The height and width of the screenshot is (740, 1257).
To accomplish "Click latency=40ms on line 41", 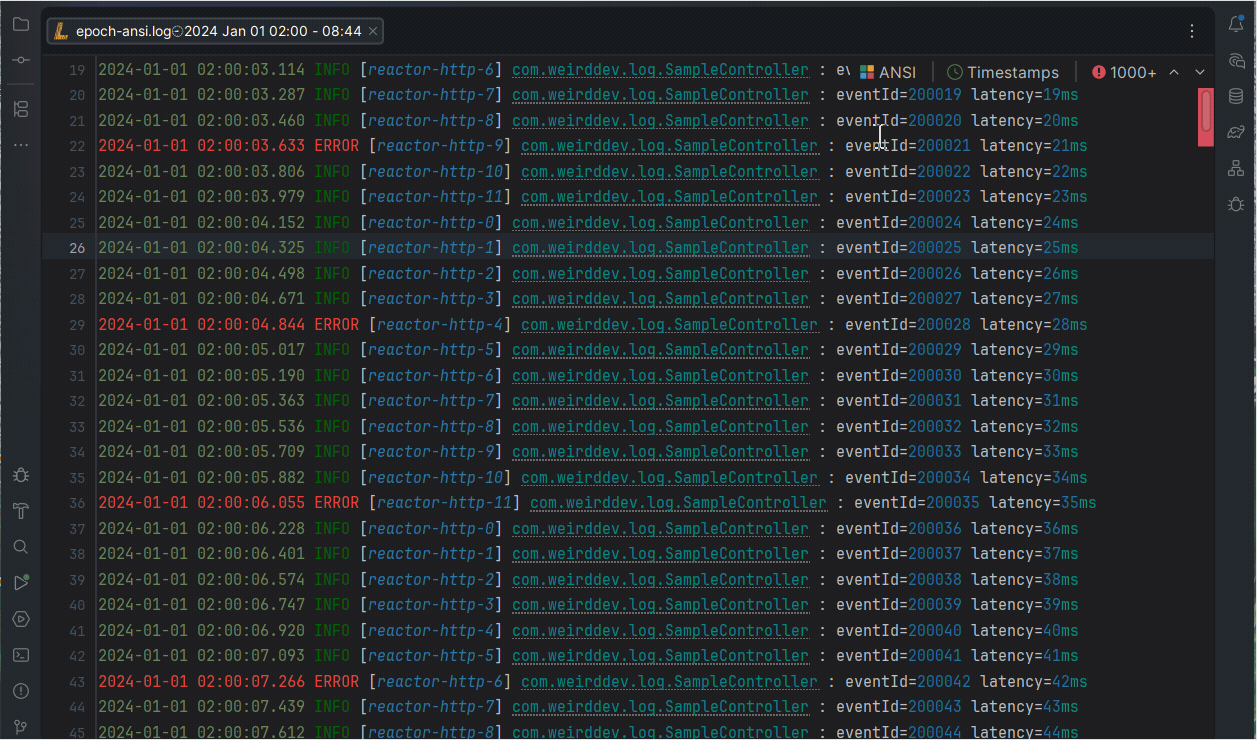I will tap(1025, 630).
